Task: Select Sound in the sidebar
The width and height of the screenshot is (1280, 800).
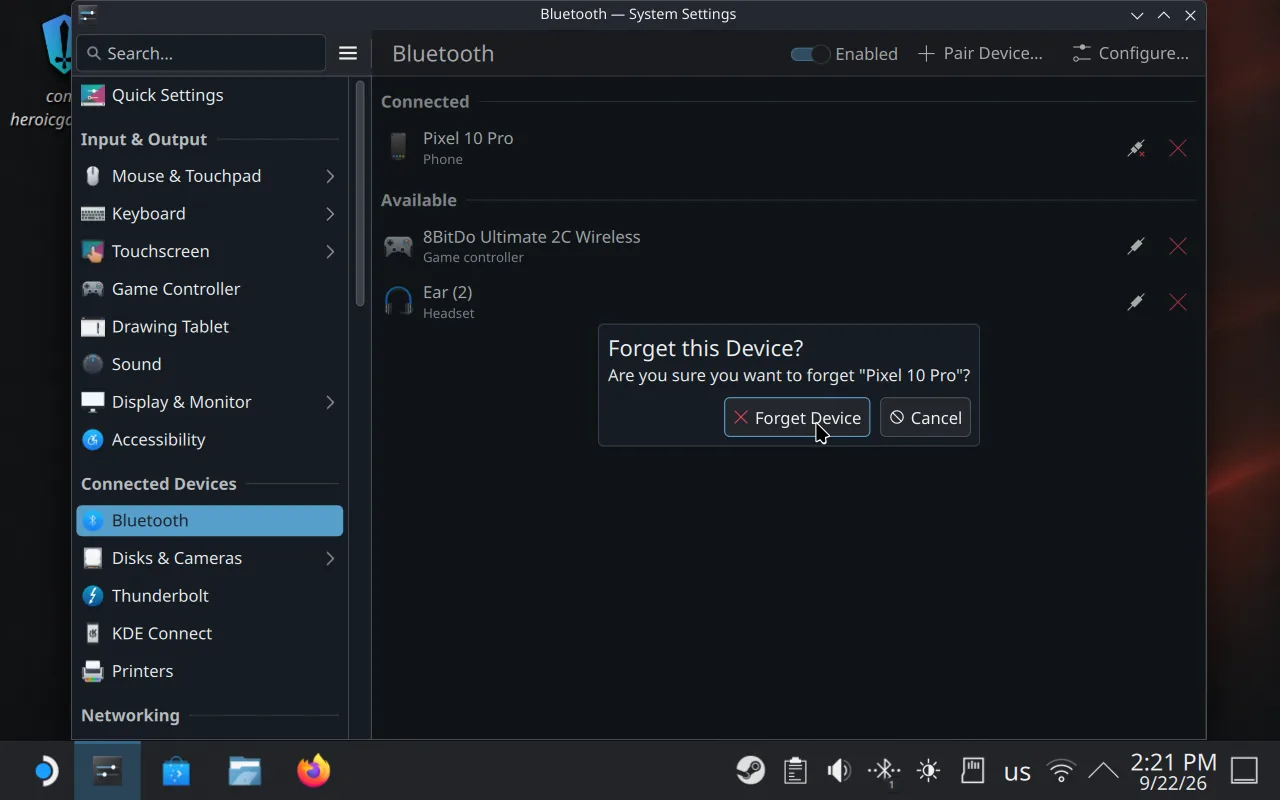Action: click(210, 364)
